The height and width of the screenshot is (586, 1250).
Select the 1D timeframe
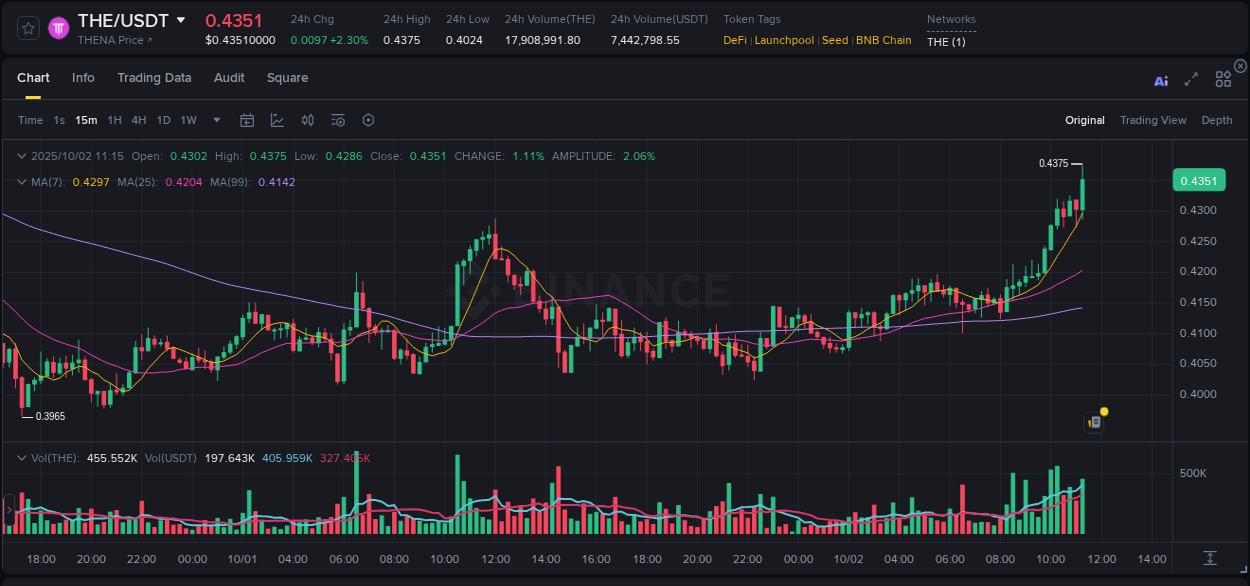pyautogui.click(x=163, y=119)
